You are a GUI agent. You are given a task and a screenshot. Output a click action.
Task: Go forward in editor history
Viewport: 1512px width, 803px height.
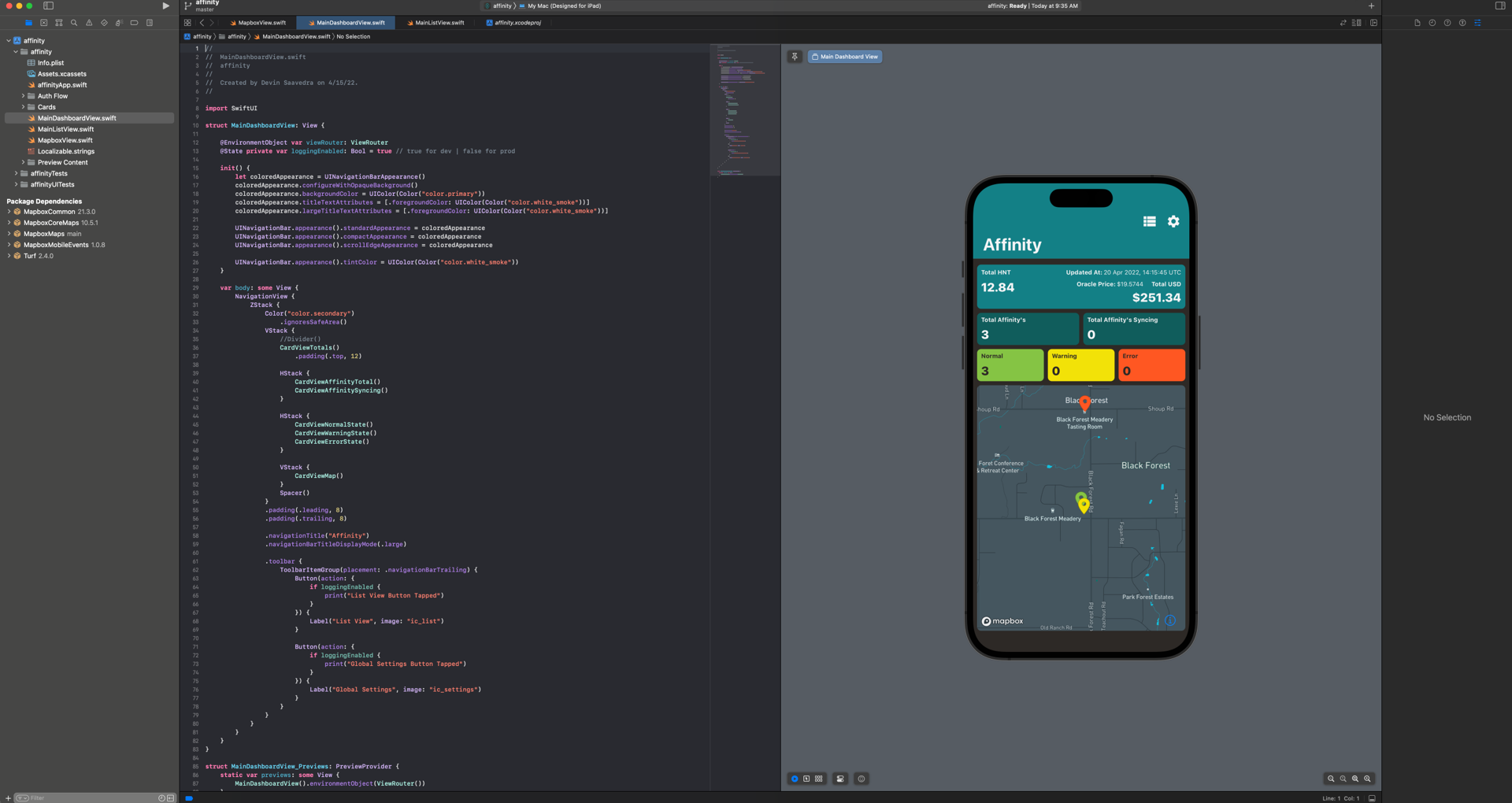(212, 23)
